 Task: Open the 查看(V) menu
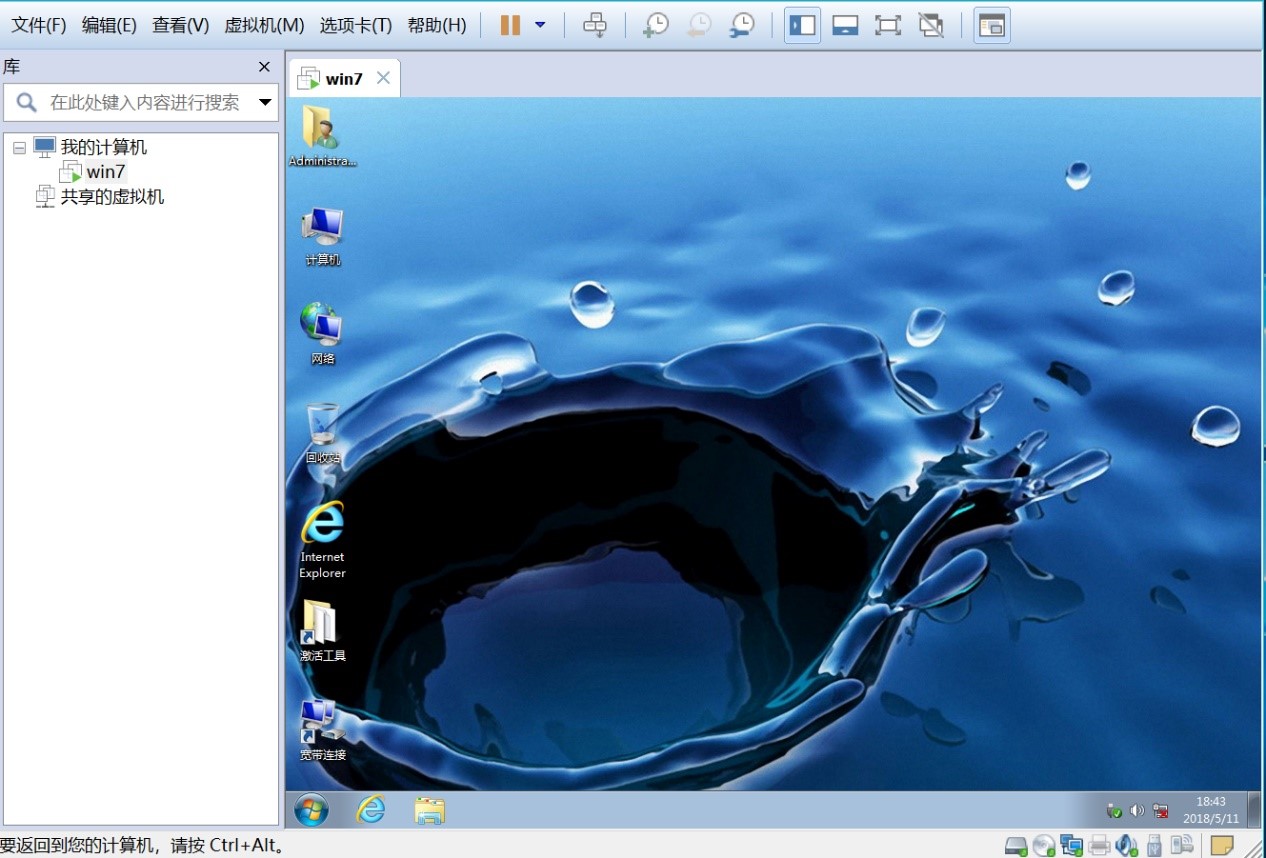click(x=181, y=25)
